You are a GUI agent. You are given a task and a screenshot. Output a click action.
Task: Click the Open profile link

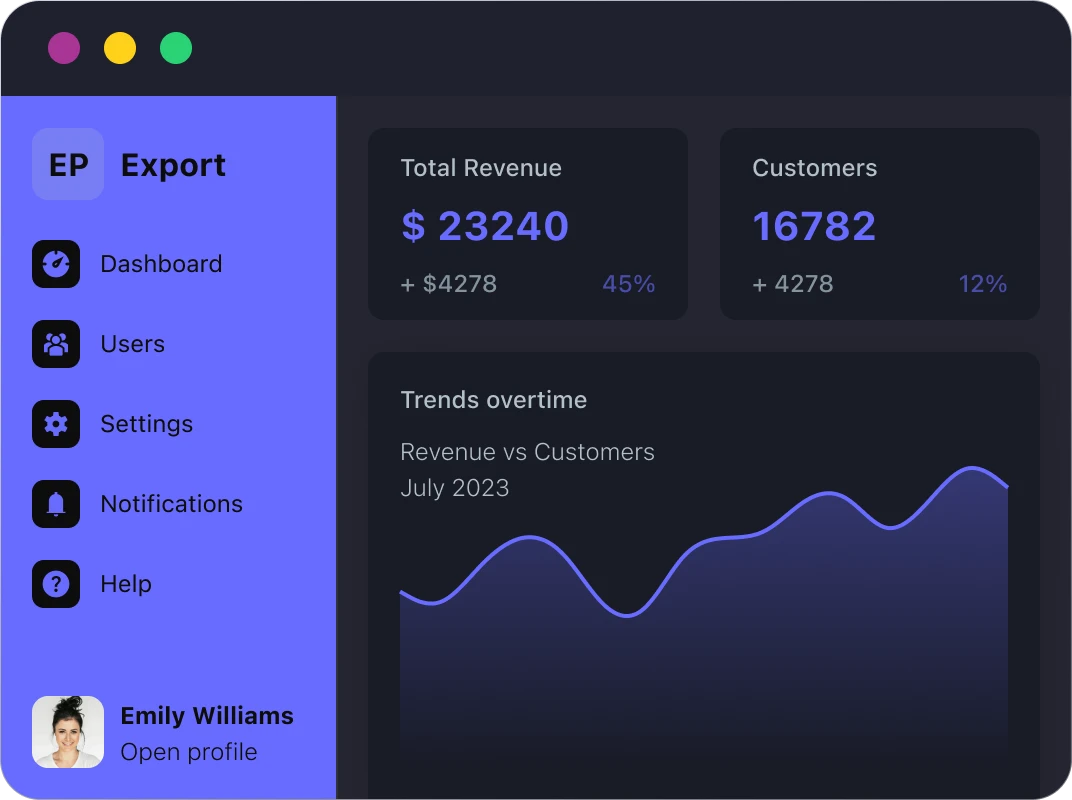(188, 752)
